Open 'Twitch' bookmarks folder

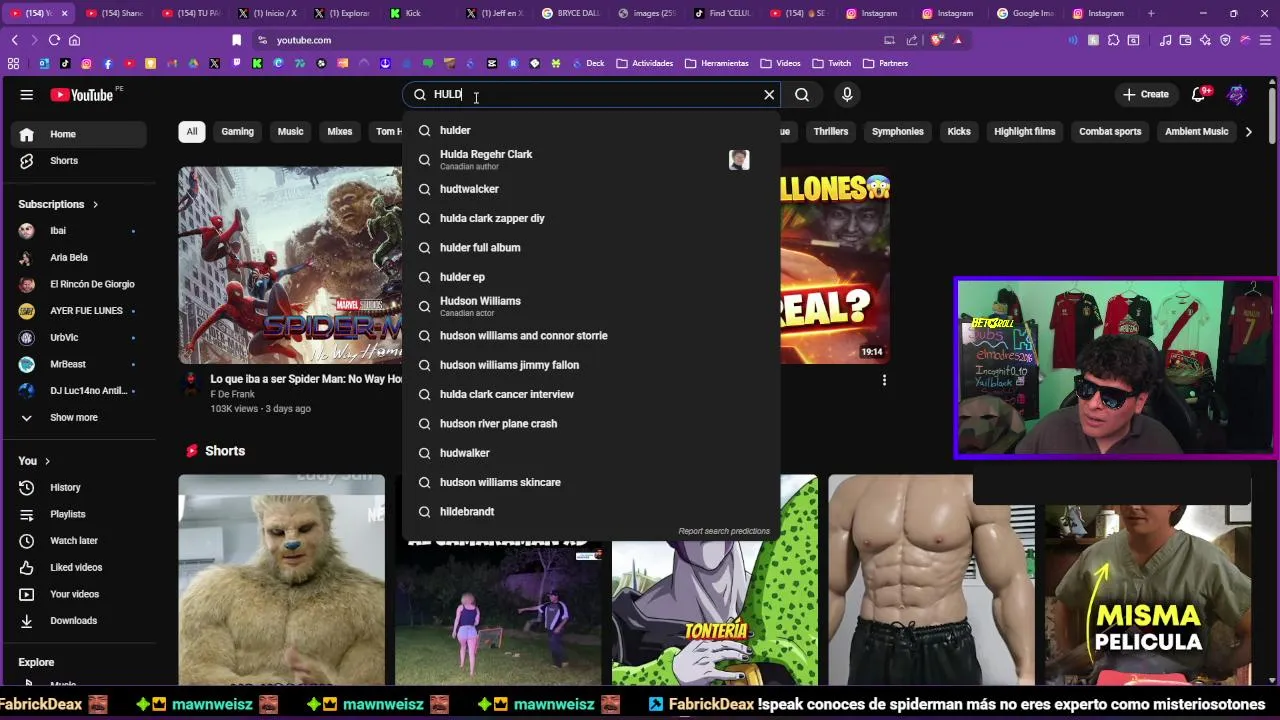832,63
